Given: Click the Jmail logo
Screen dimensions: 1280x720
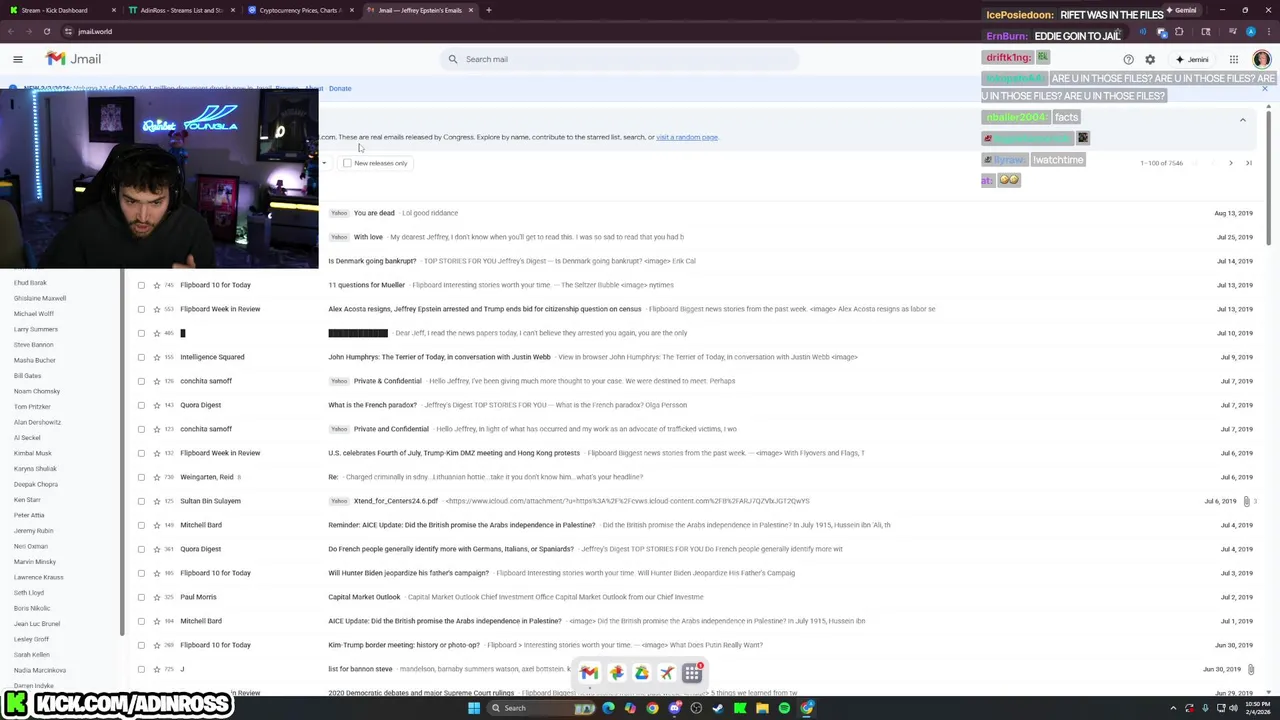Looking at the screenshot, I should pos(73,59).
